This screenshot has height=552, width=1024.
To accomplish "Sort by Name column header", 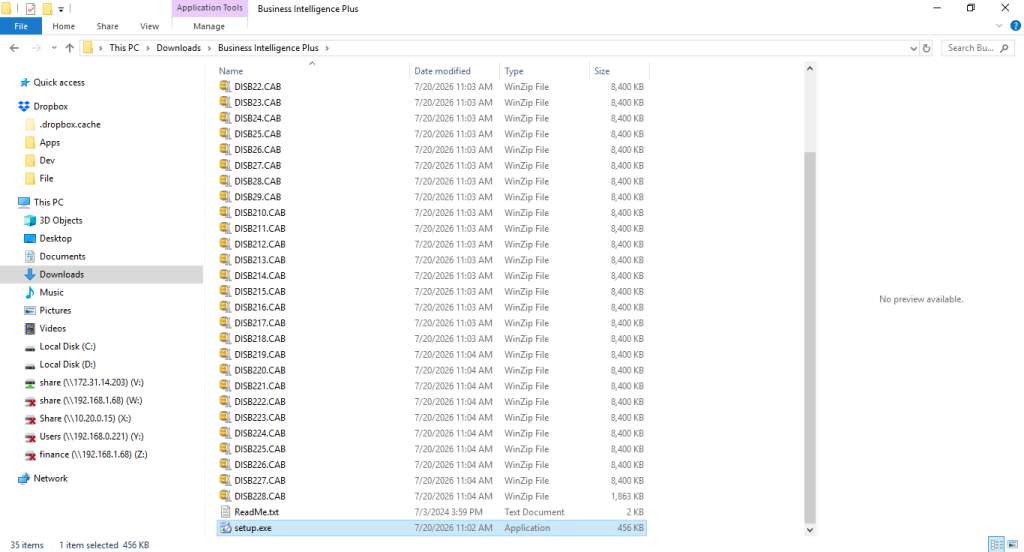I will [312, 71].
